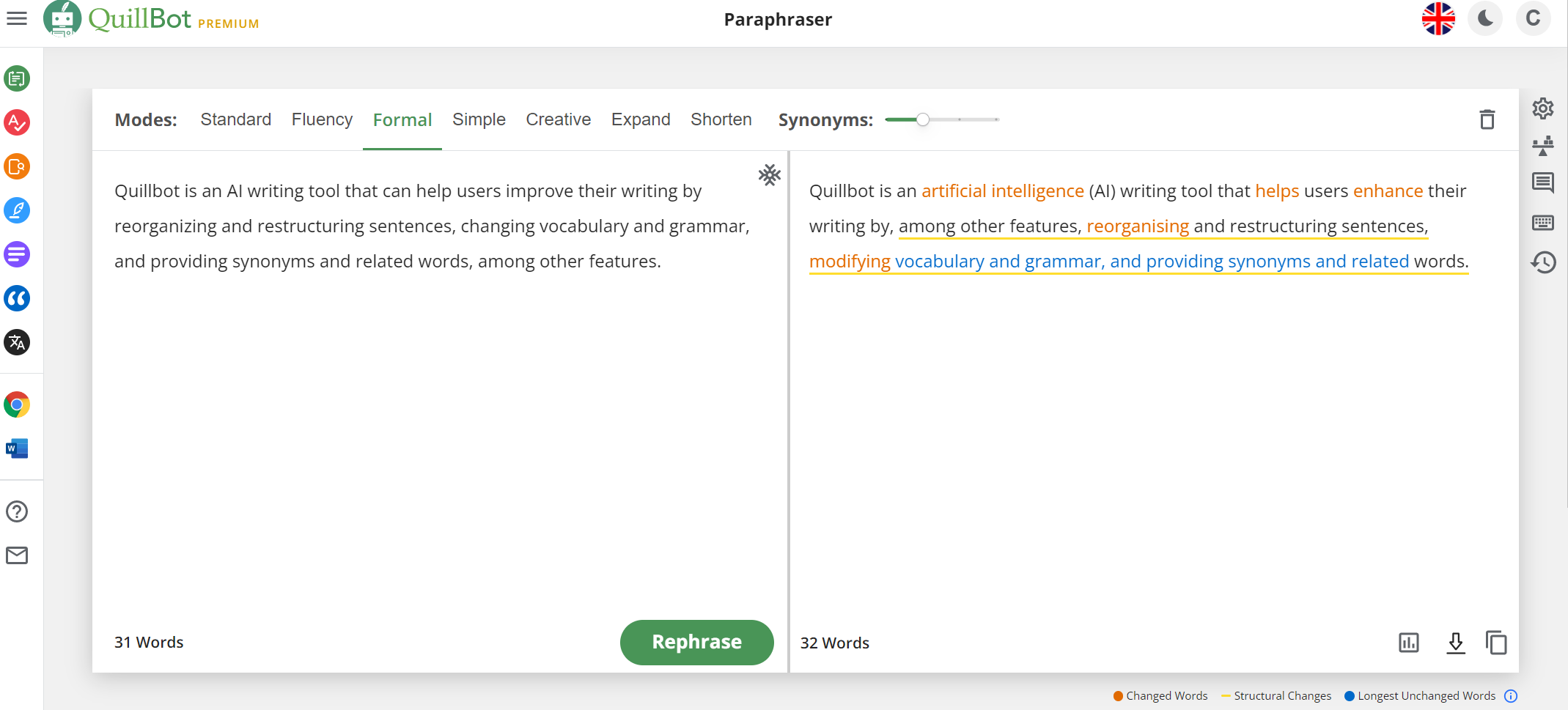
Task: Open the account avatar C
Action: point(1533,19)
